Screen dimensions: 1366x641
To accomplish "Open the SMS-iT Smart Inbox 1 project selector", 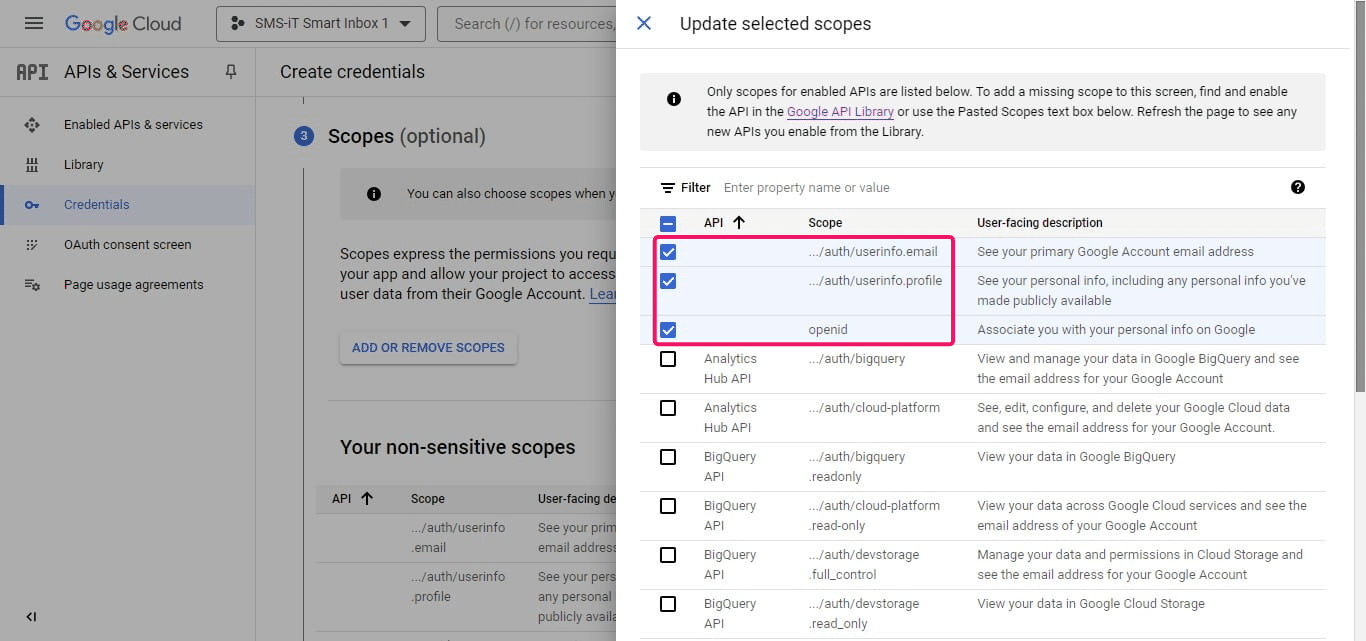I will point(320,24).
